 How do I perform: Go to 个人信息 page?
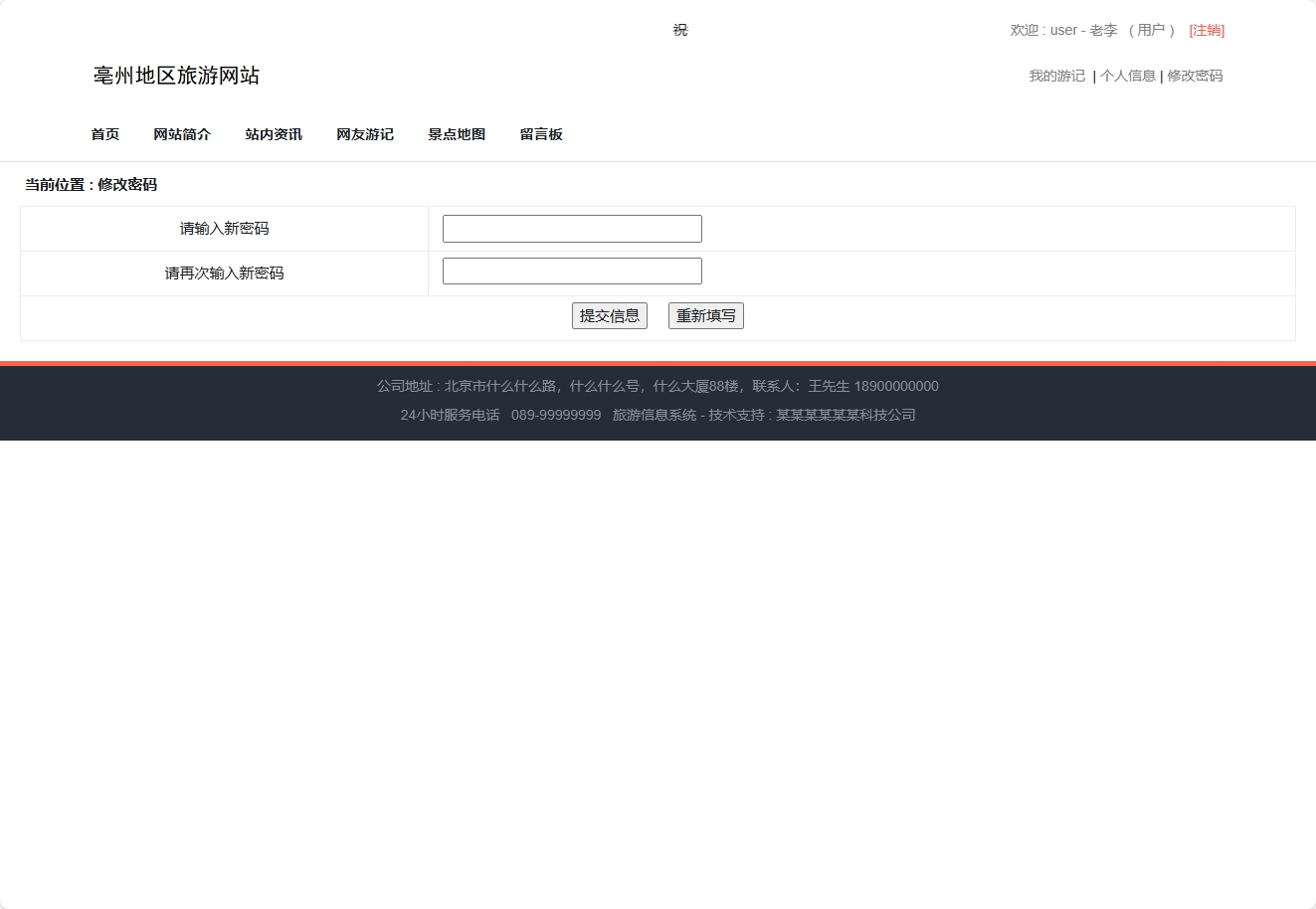(x=1128, y=76)
